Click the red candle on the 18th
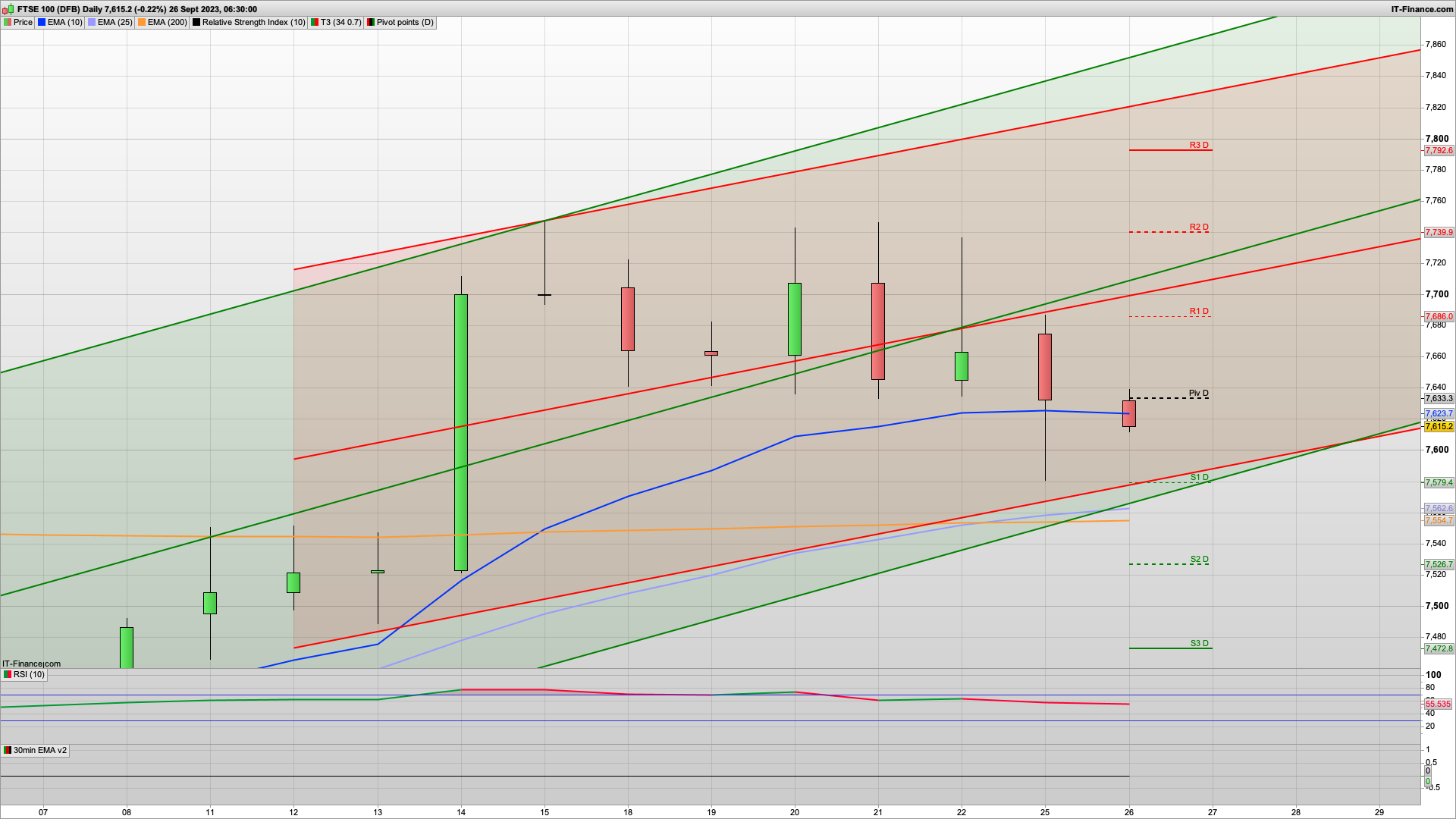The width and height of the screenshot is (1456, 819). 628,318
